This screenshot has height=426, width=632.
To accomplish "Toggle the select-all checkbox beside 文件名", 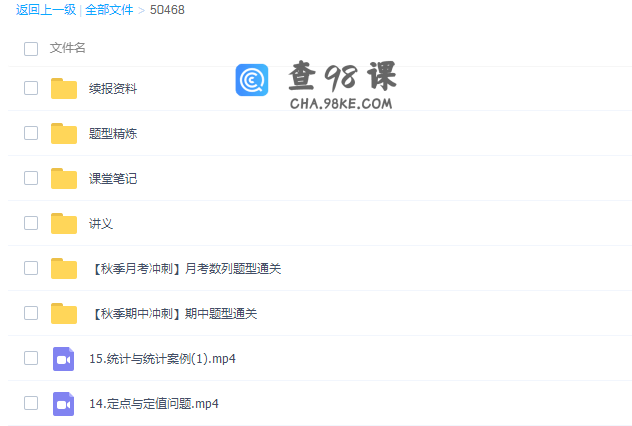I will coord(31,48).
